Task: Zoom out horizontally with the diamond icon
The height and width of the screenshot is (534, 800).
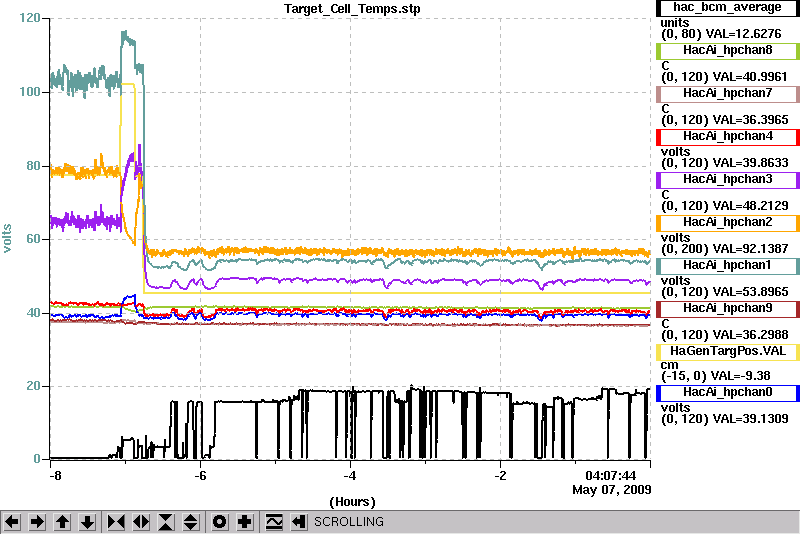Action: 141,522
